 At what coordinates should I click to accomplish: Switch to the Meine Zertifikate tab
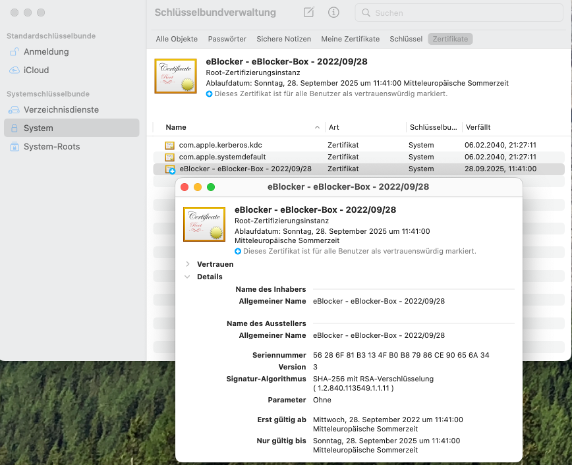pos(350,39)
